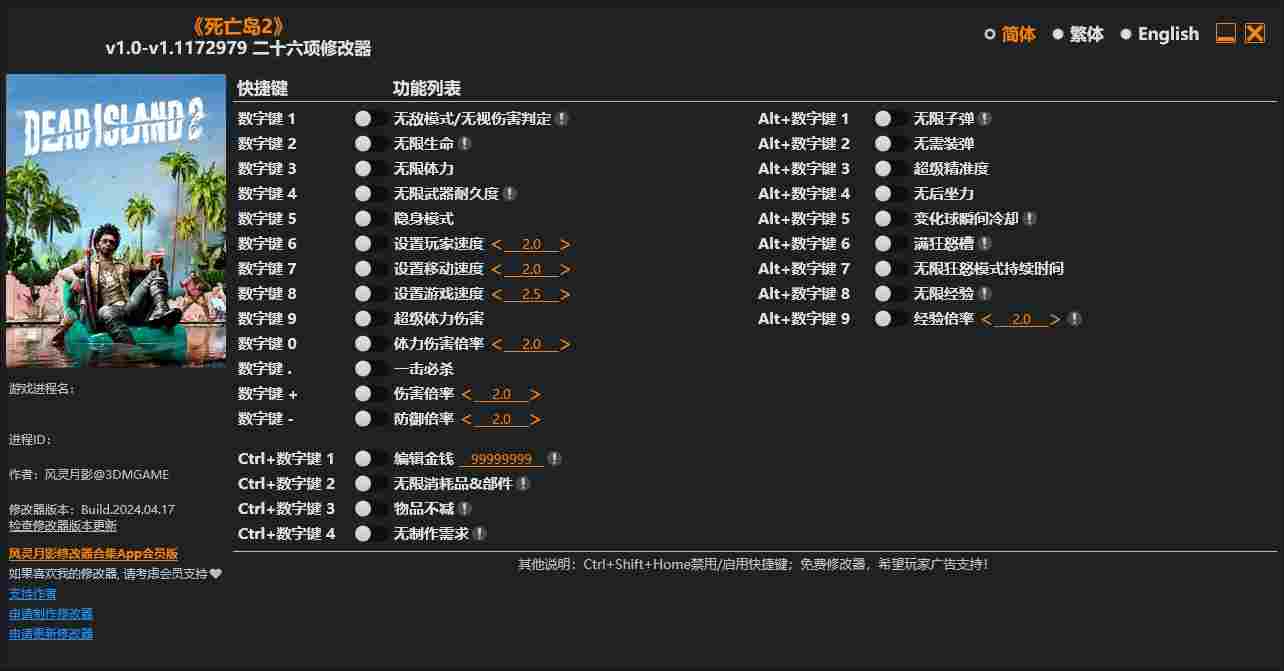
Task: Click the 支持作者 link
Action: [33, 594]
